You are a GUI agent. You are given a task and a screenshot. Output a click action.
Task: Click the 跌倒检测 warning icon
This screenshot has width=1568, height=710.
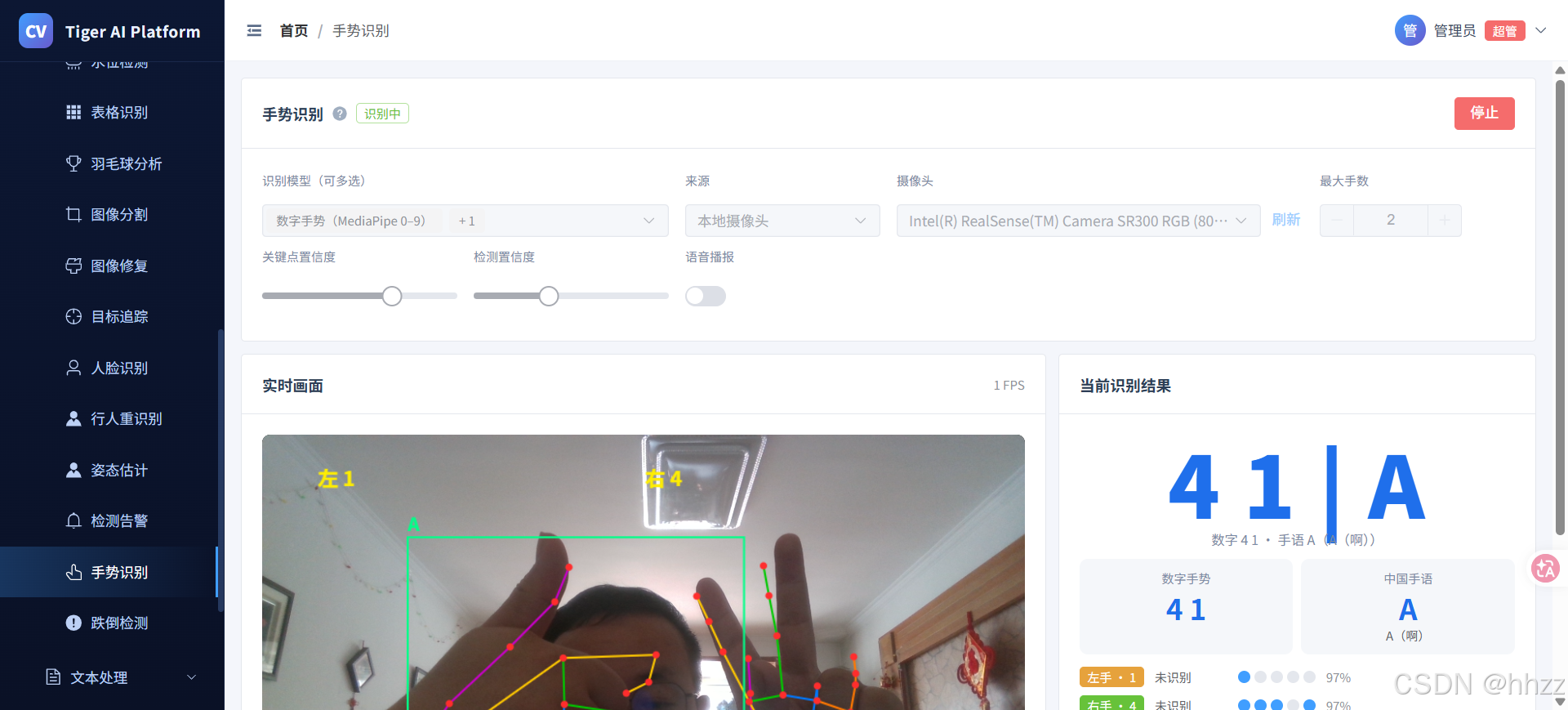point(73,623)
